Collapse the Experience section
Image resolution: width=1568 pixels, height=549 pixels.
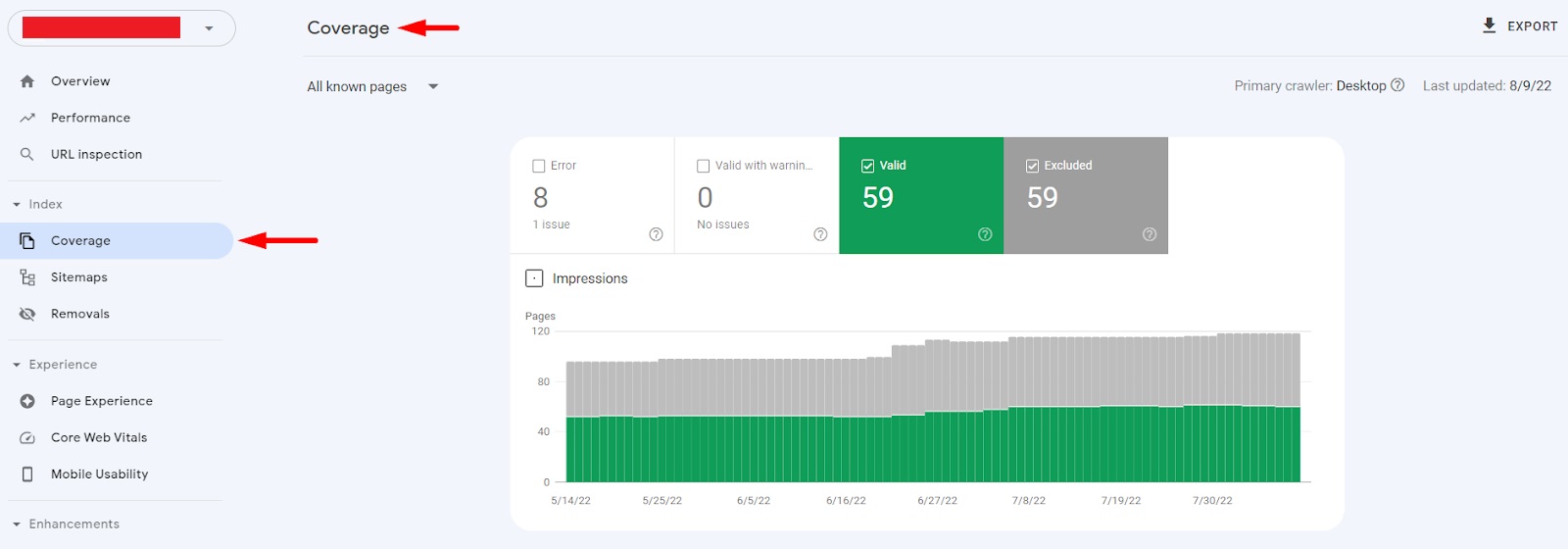(x=17, y=365)
